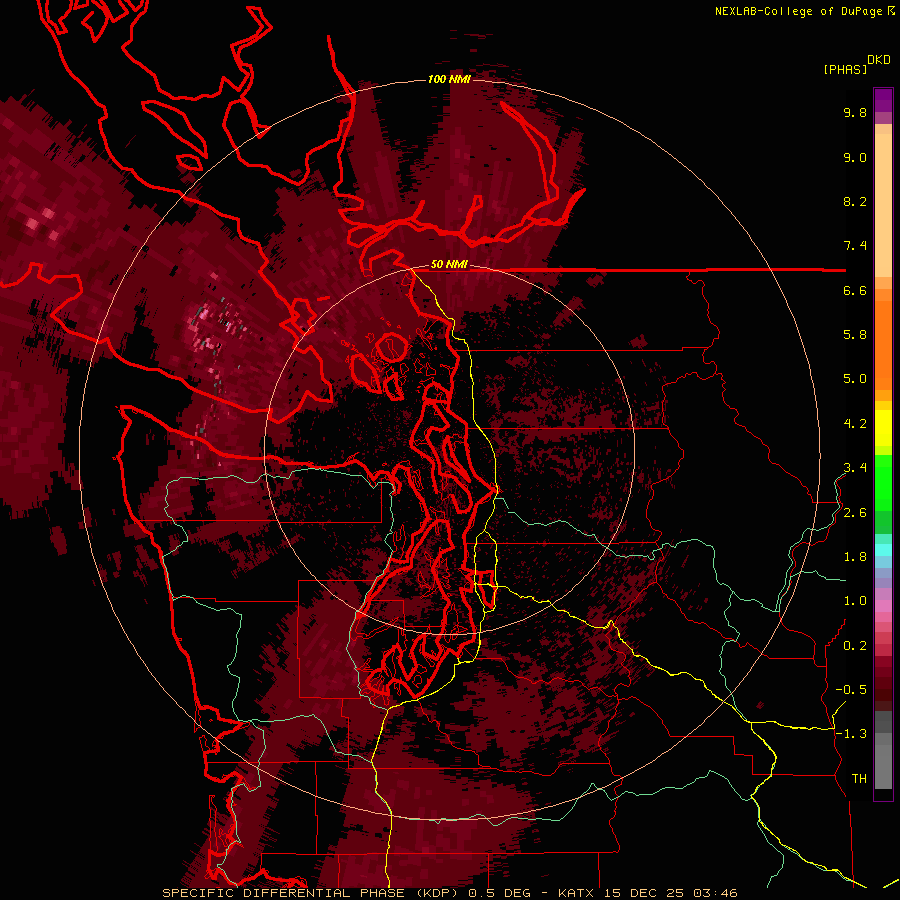Click the 8.2 color scale value

point(855,202)
